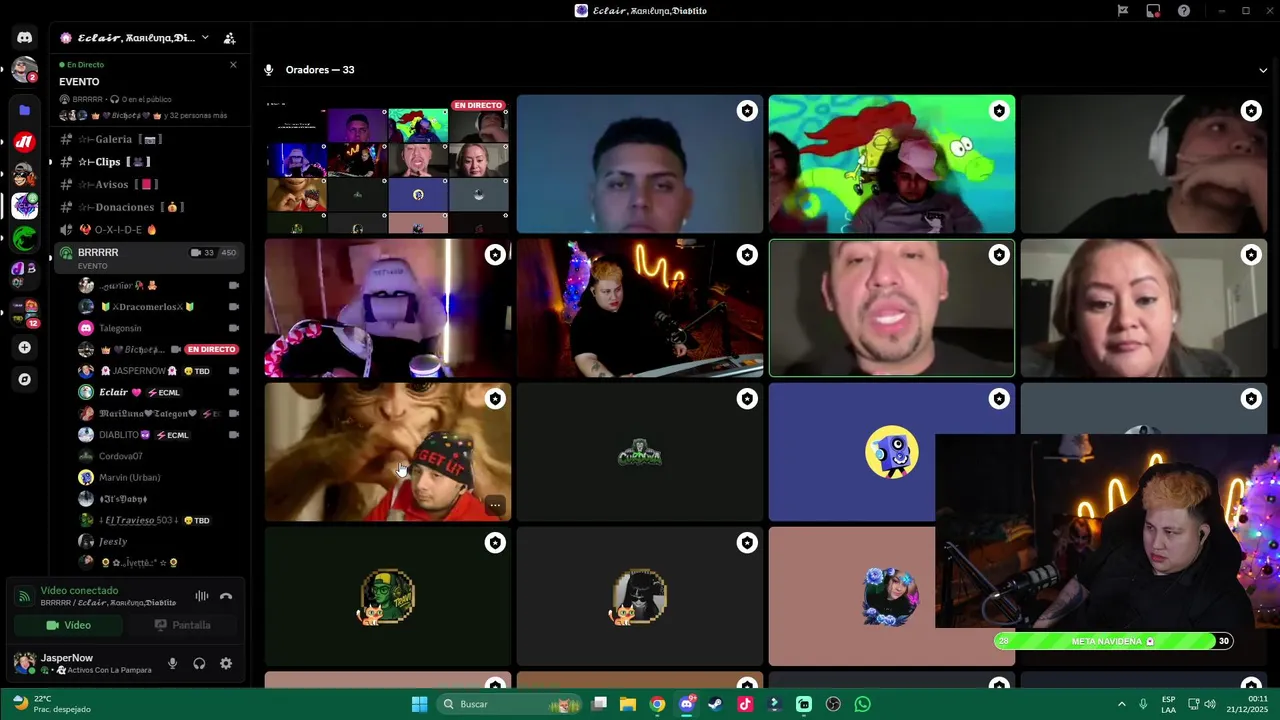Open TikTok from the taskbar
Image resolution: width=1280 pixels, height=720 pixels.
pyautogui.click(x=745, y=704)
